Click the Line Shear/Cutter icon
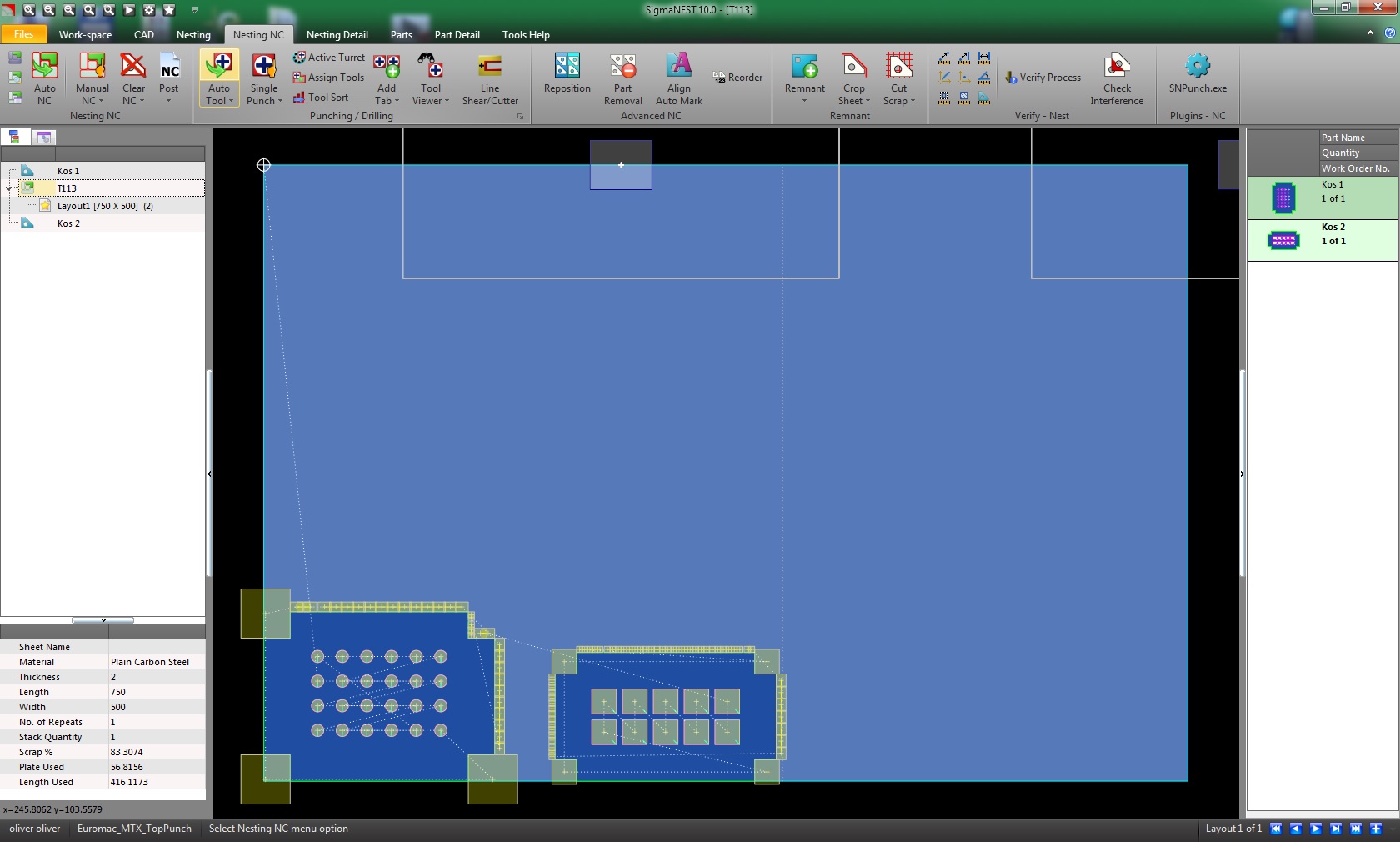This screenshot has height=842, width=1400. tap(490, 67)
